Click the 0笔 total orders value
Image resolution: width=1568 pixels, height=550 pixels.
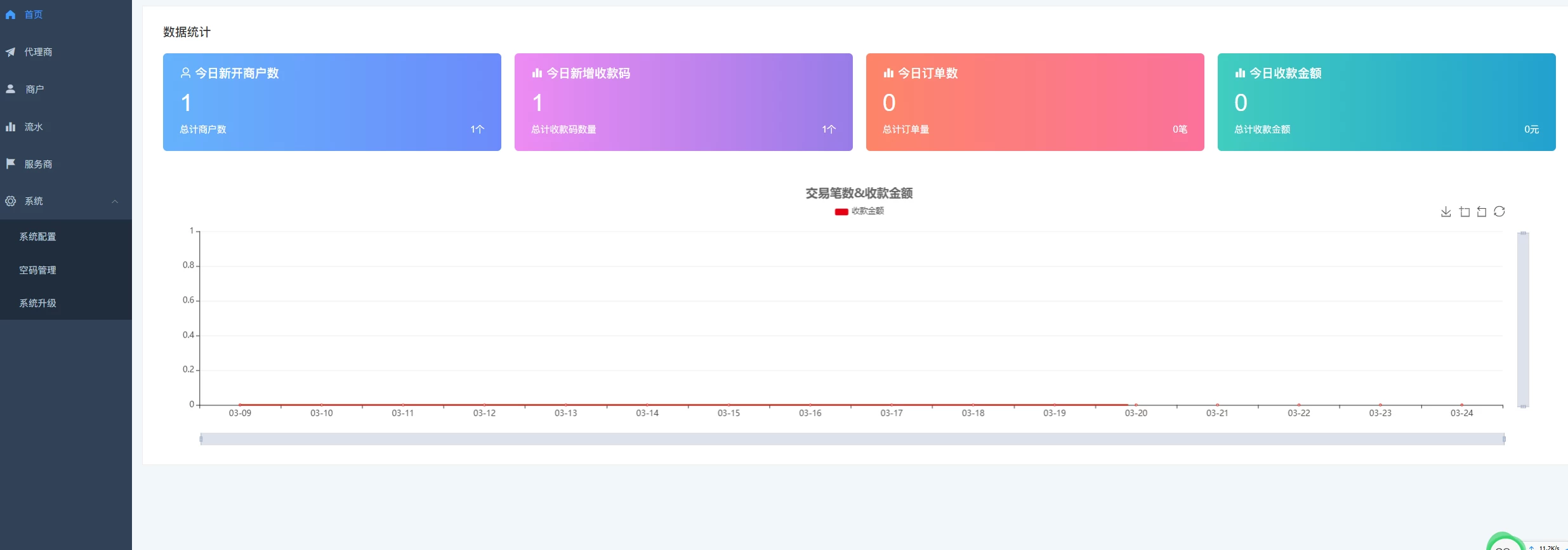tap(1180, 129)
